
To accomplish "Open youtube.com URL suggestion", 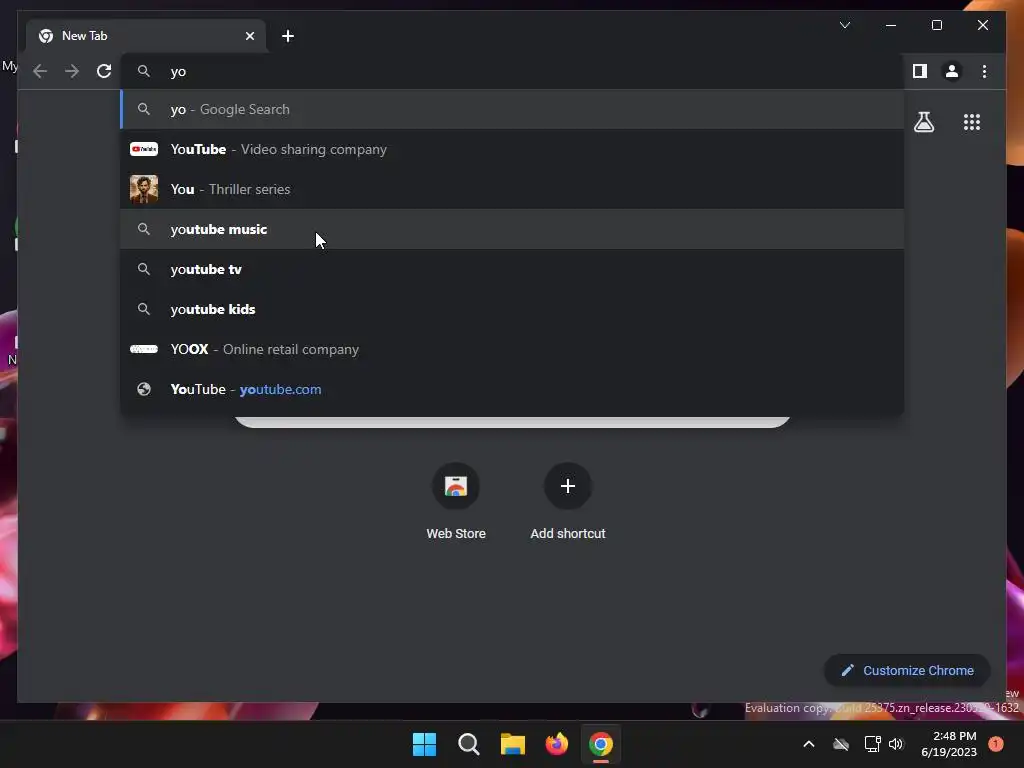I will pyautogui.click(x=512, y=389).
